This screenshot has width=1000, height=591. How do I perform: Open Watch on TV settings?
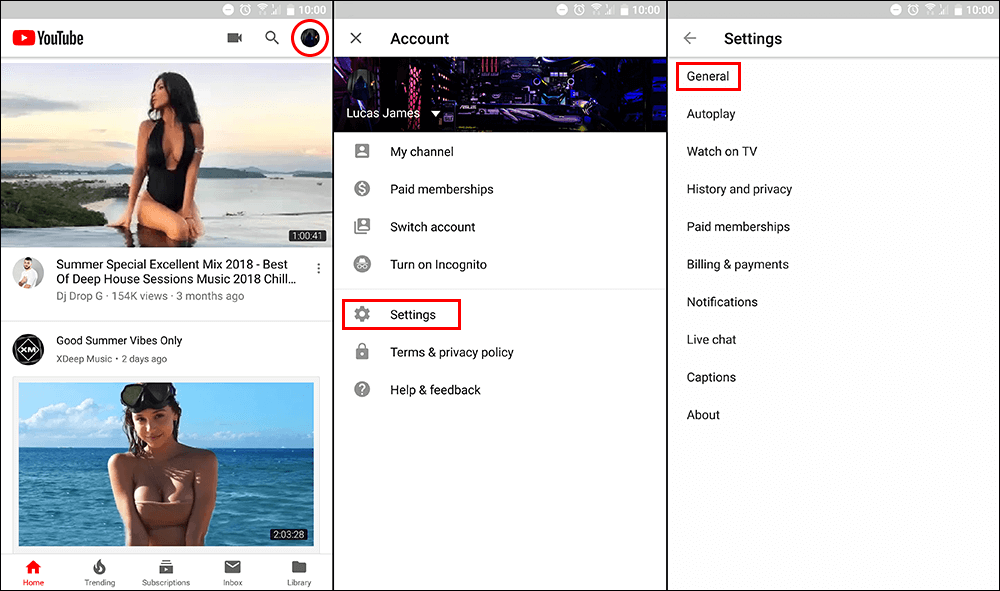point(722,152)
